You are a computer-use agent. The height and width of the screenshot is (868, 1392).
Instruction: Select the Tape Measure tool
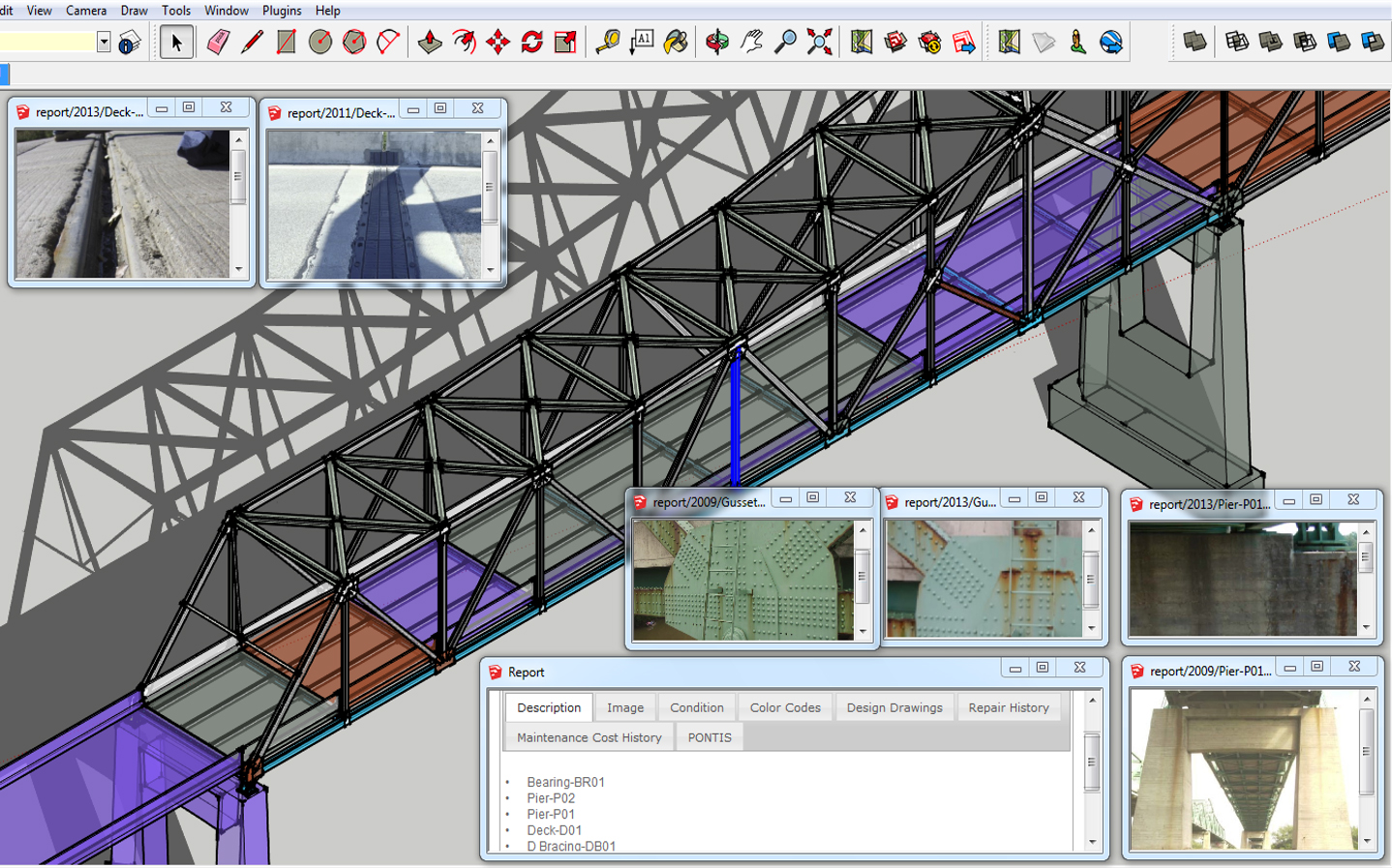[607, 42]
